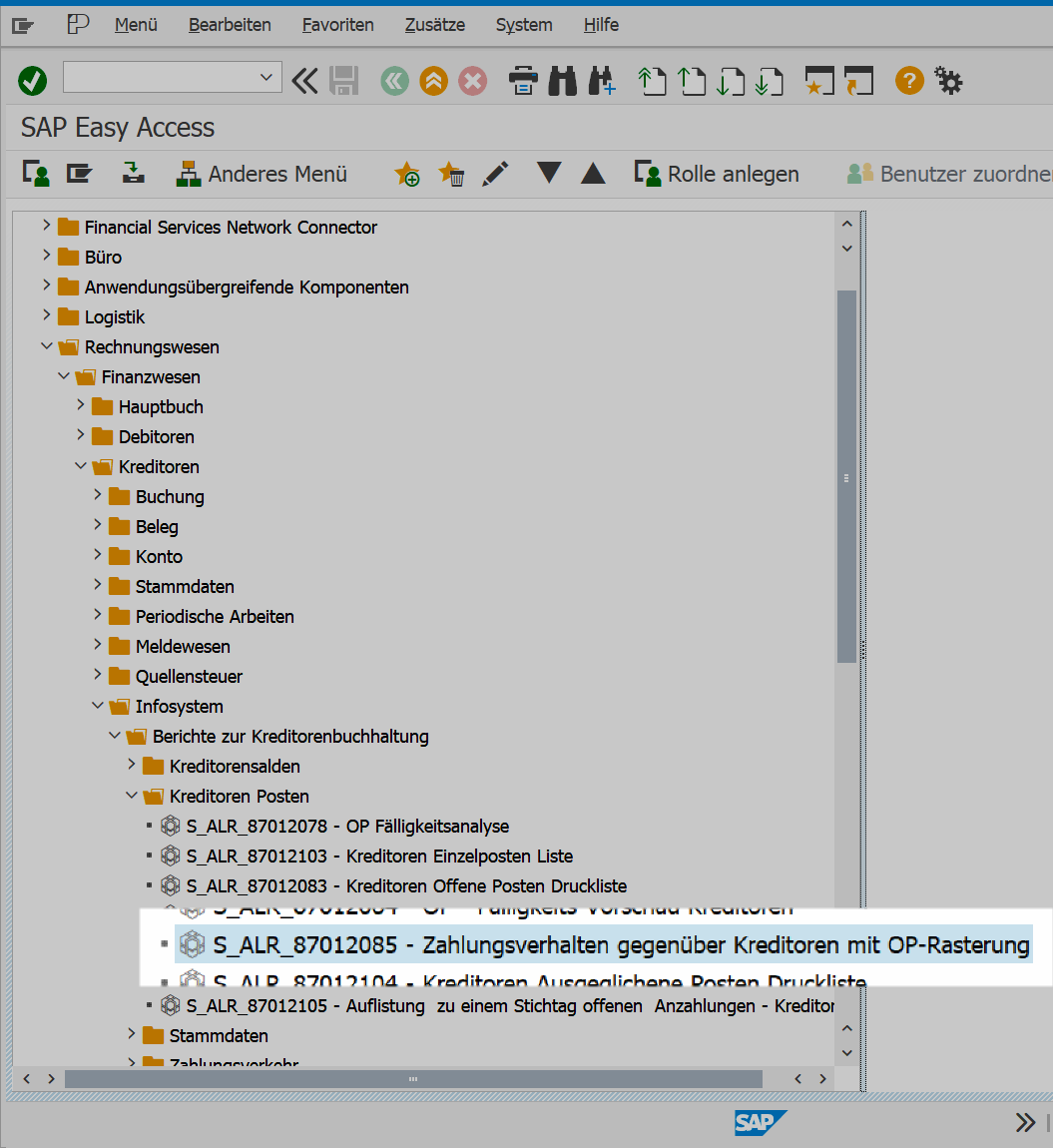This screenshot has width=1053, height=1148.
Task: Click Create New Session window icon
Action: [819, 81]
